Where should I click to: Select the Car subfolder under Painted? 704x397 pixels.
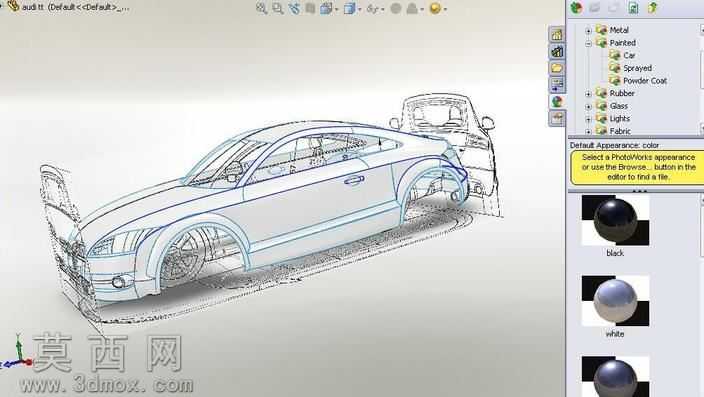click(629, 55)
